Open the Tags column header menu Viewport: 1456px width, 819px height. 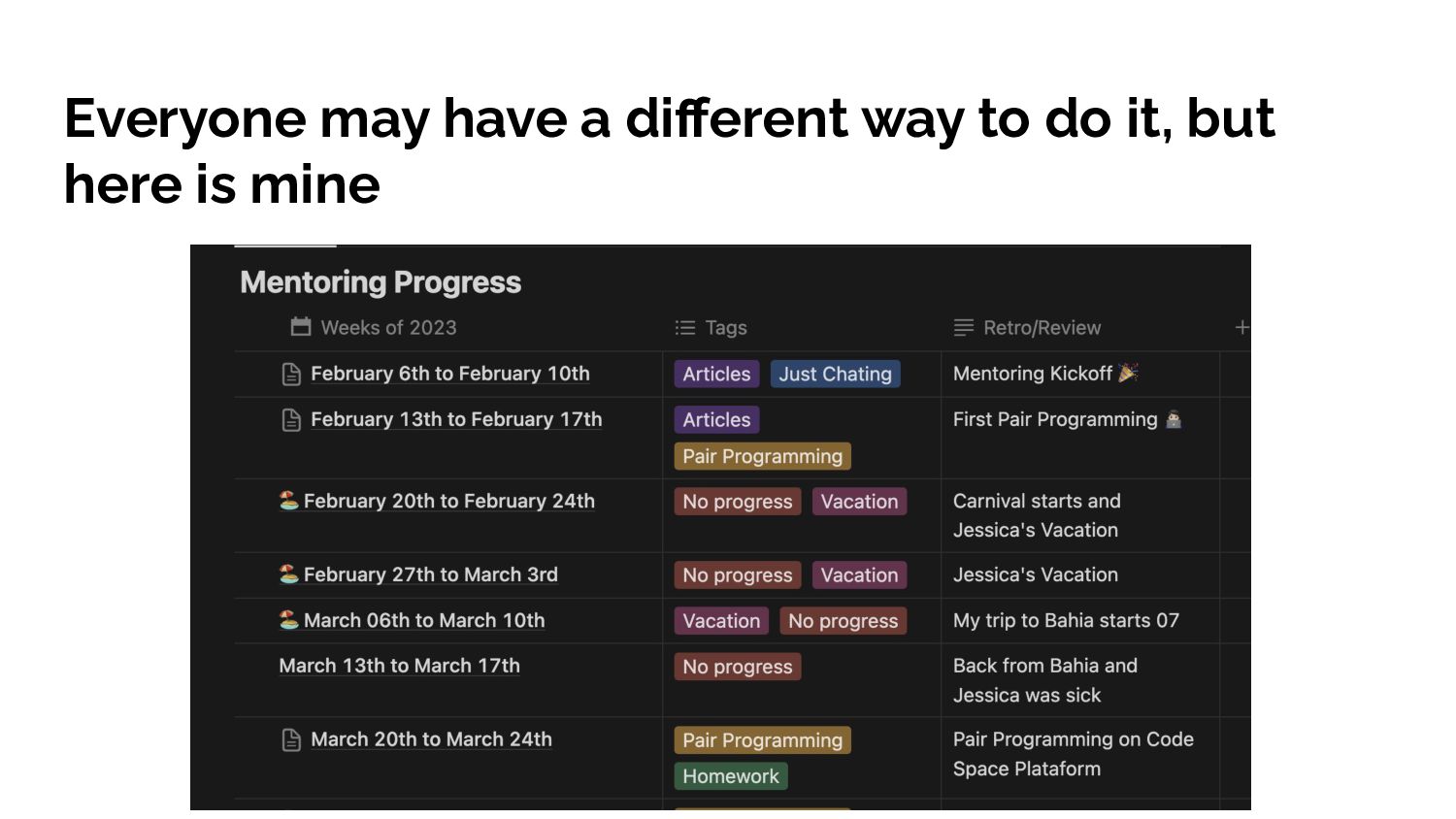coord(725,328)
